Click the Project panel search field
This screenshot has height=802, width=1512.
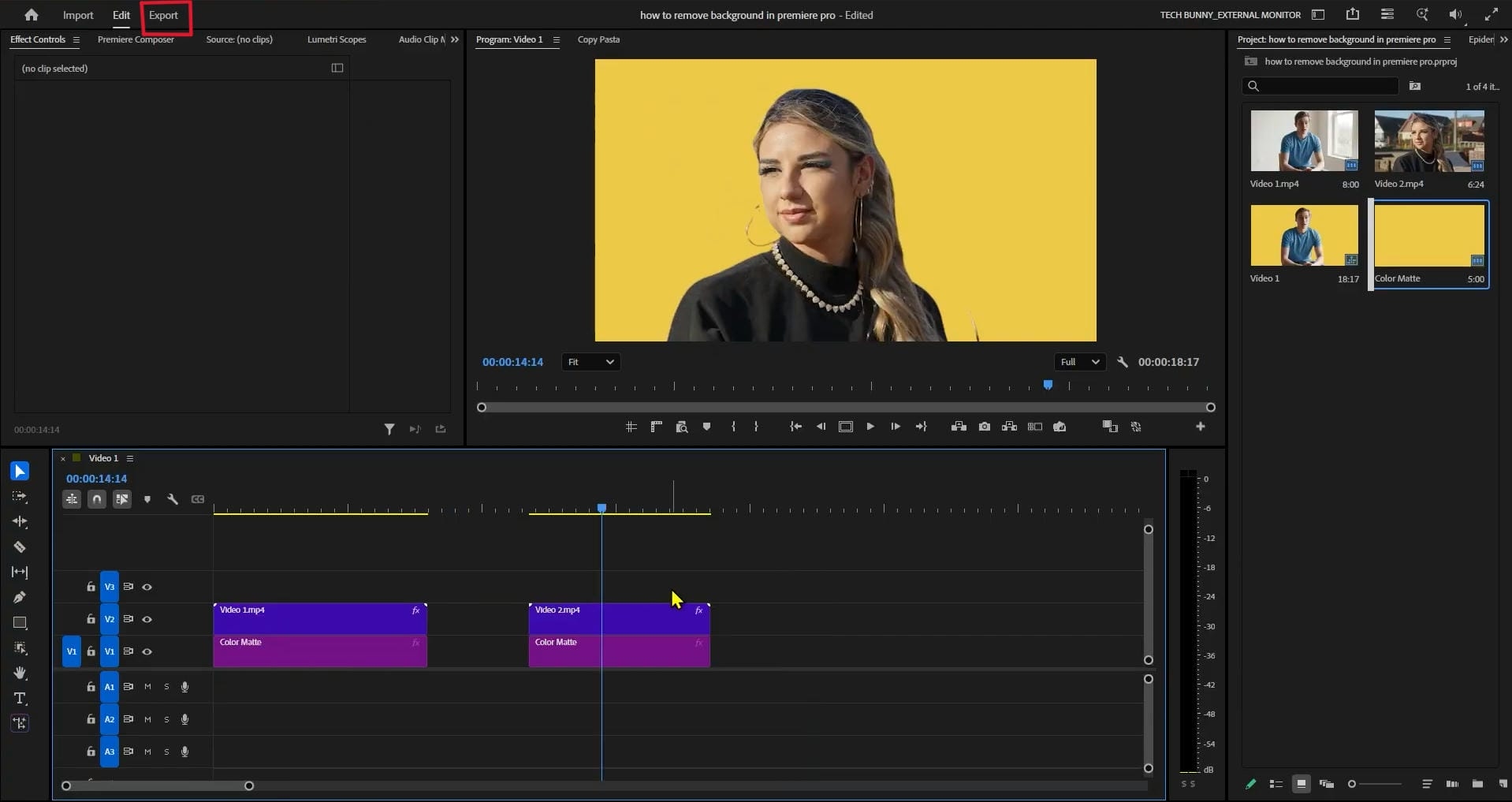click(x=1320, y=86)
